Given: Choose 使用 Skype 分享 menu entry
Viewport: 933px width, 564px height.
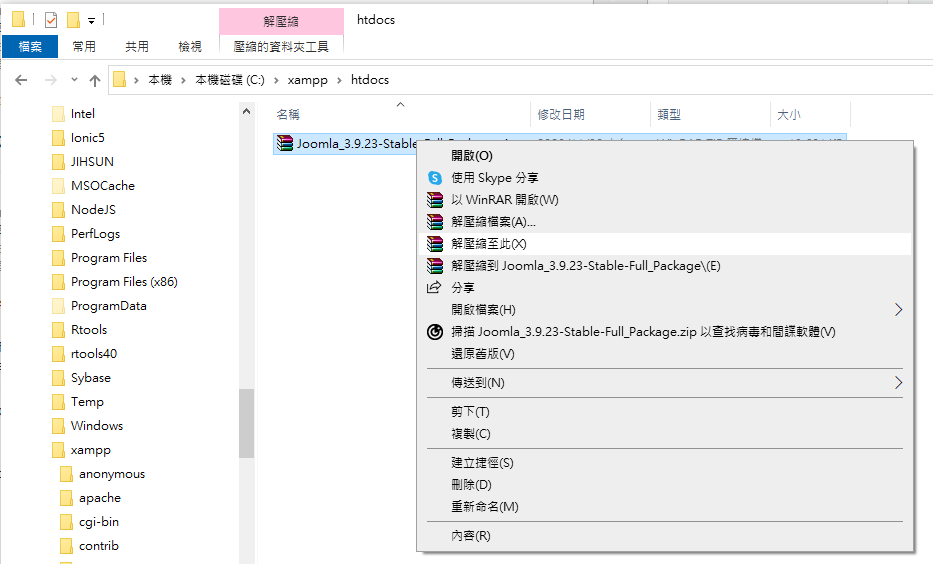Looking at the screenshot, I should pos(665,178).
